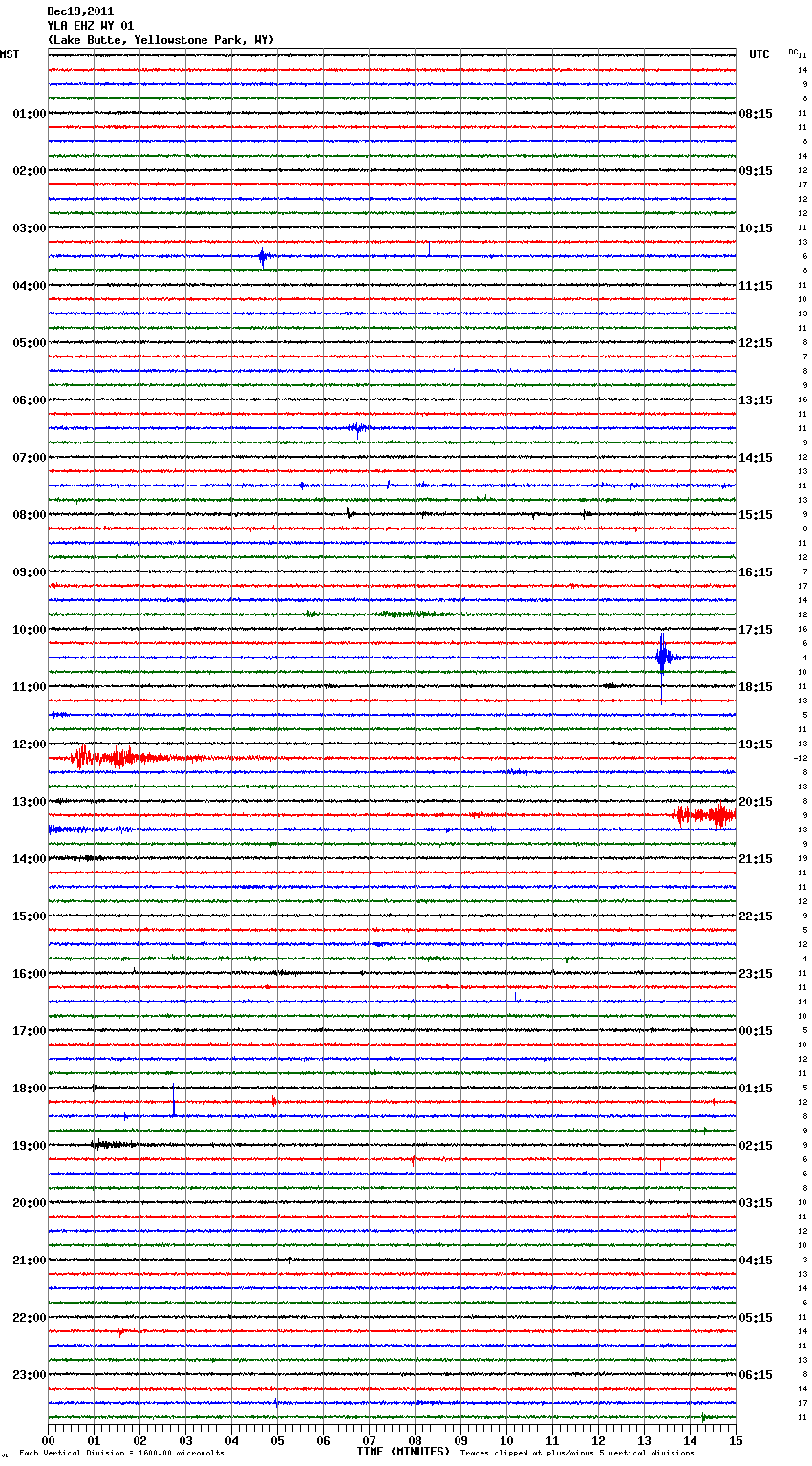Click the 10:00 MST time label
Image resolution: width=812 pixels, height=1466 pixels.
coord(30,630)
